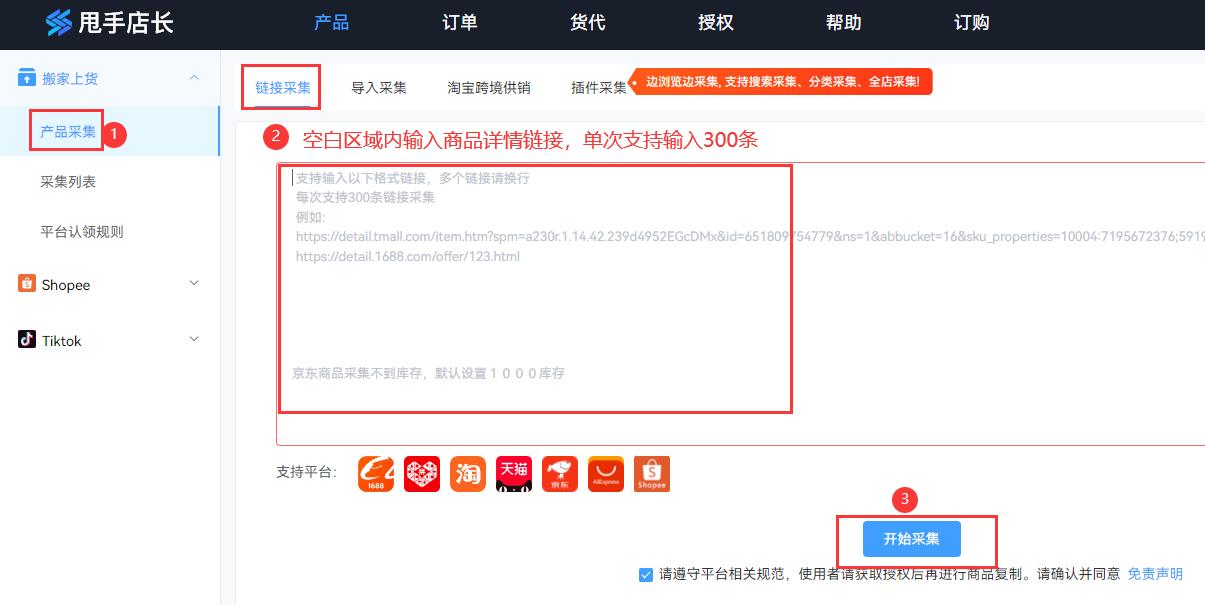Select the Taobao platform icon

coord(467,473)
